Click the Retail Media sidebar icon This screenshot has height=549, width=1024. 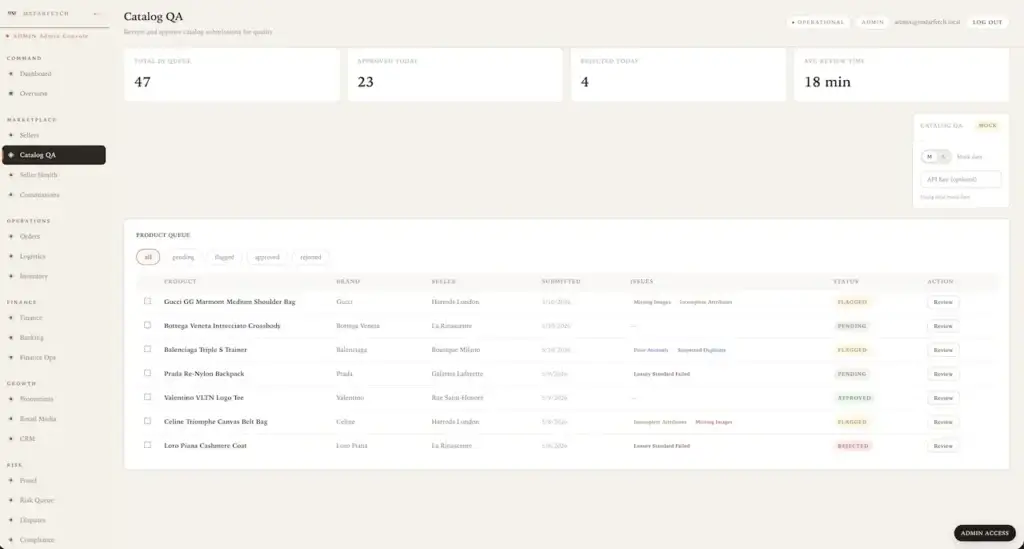point(11,418)
